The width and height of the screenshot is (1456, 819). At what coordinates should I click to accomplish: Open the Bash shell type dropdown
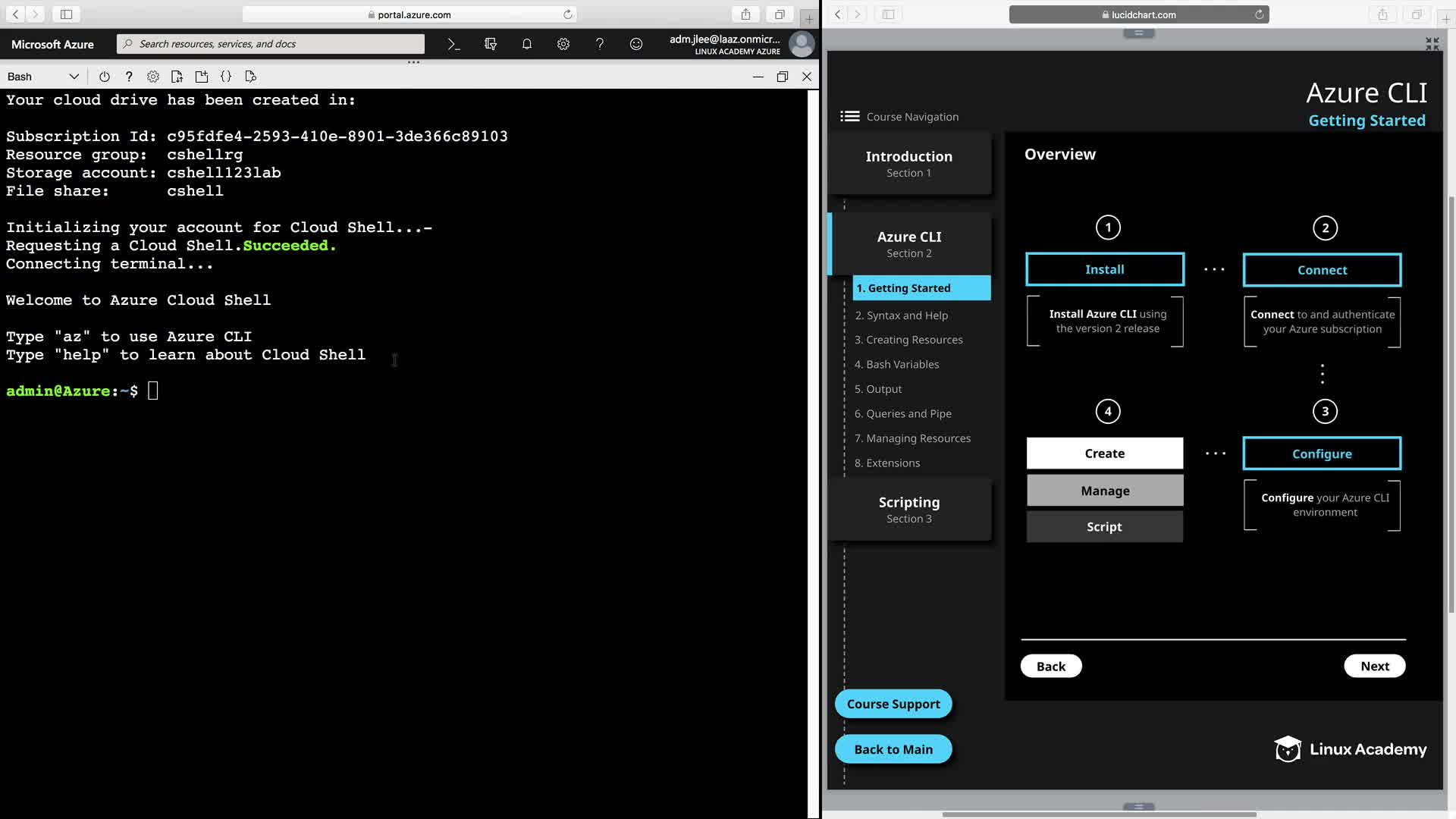point(43,77)
